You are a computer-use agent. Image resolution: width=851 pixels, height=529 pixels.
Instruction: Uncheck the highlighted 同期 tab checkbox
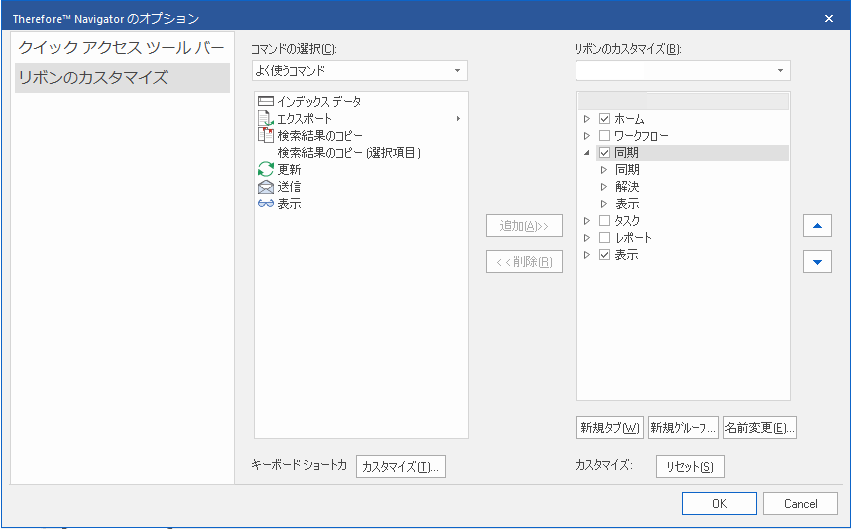[x=604, y=152]
